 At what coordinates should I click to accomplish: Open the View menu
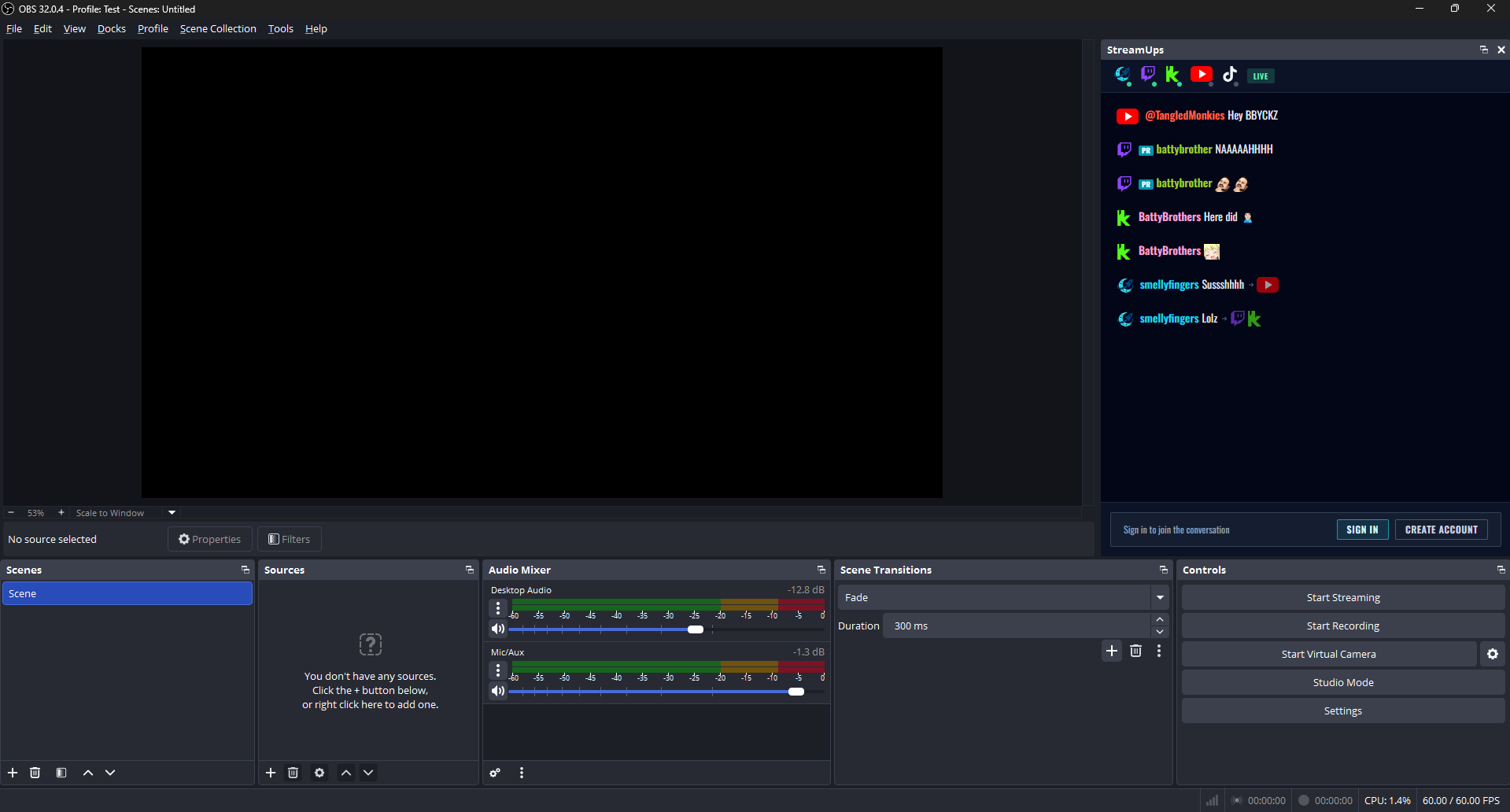click(75, 28)
